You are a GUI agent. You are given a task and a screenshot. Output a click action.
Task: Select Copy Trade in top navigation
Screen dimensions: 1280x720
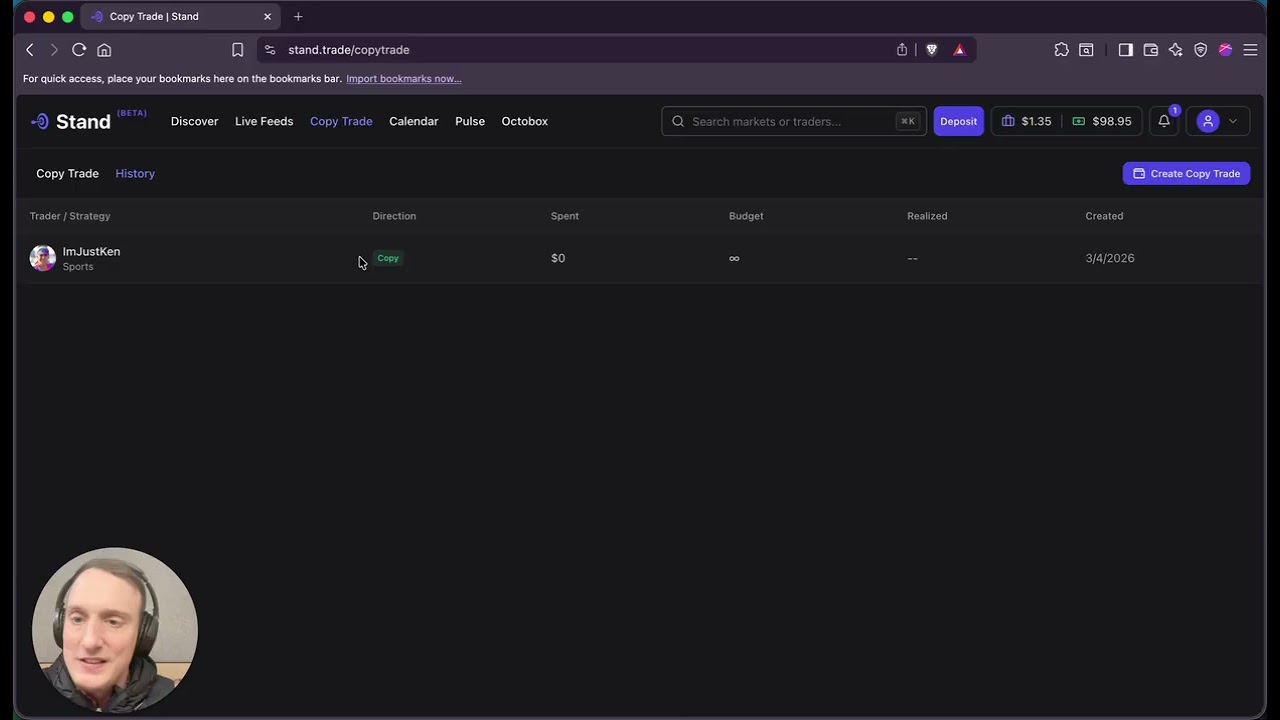[x=341, y=121]
